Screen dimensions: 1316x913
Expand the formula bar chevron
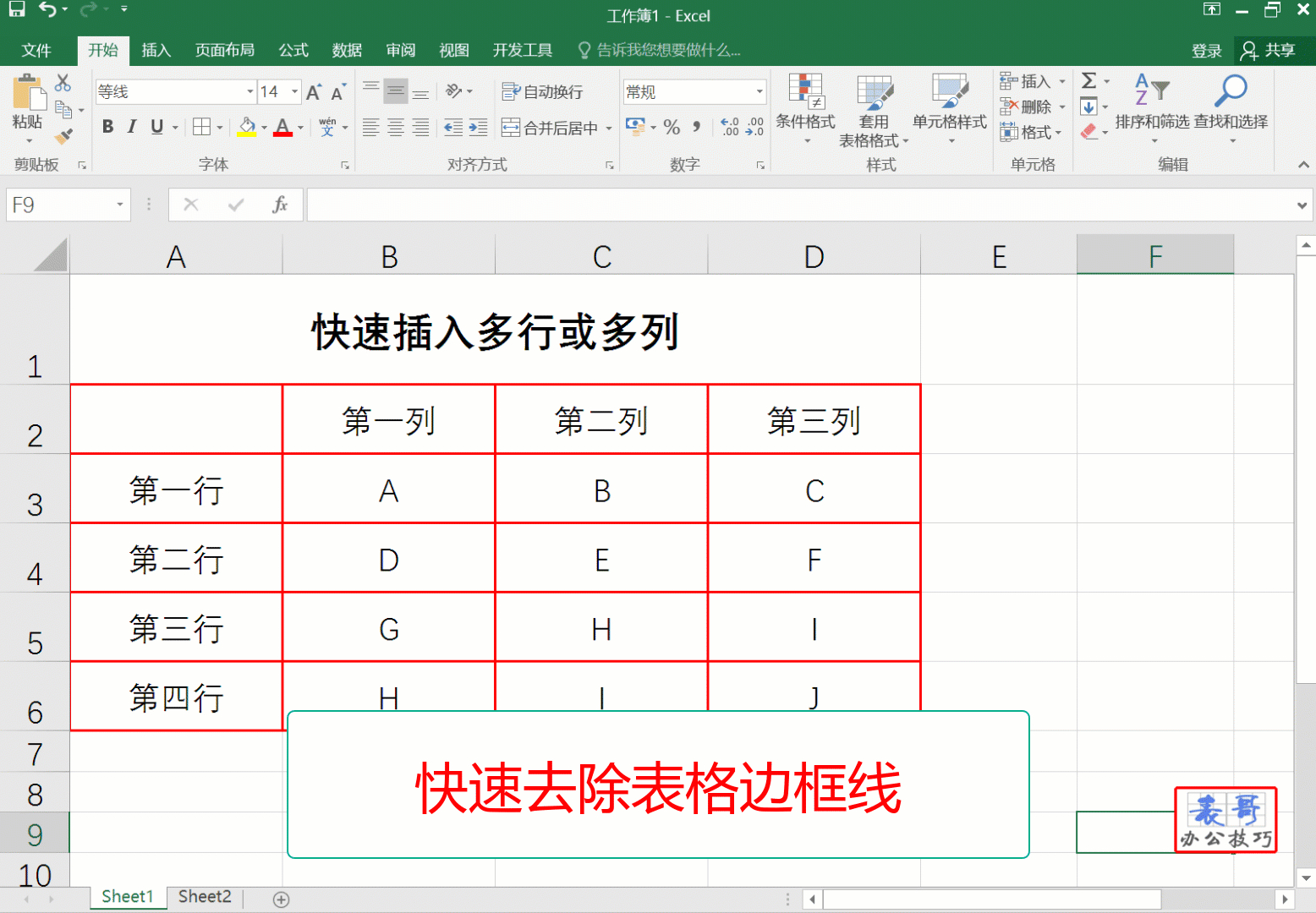click(1302, 205)
